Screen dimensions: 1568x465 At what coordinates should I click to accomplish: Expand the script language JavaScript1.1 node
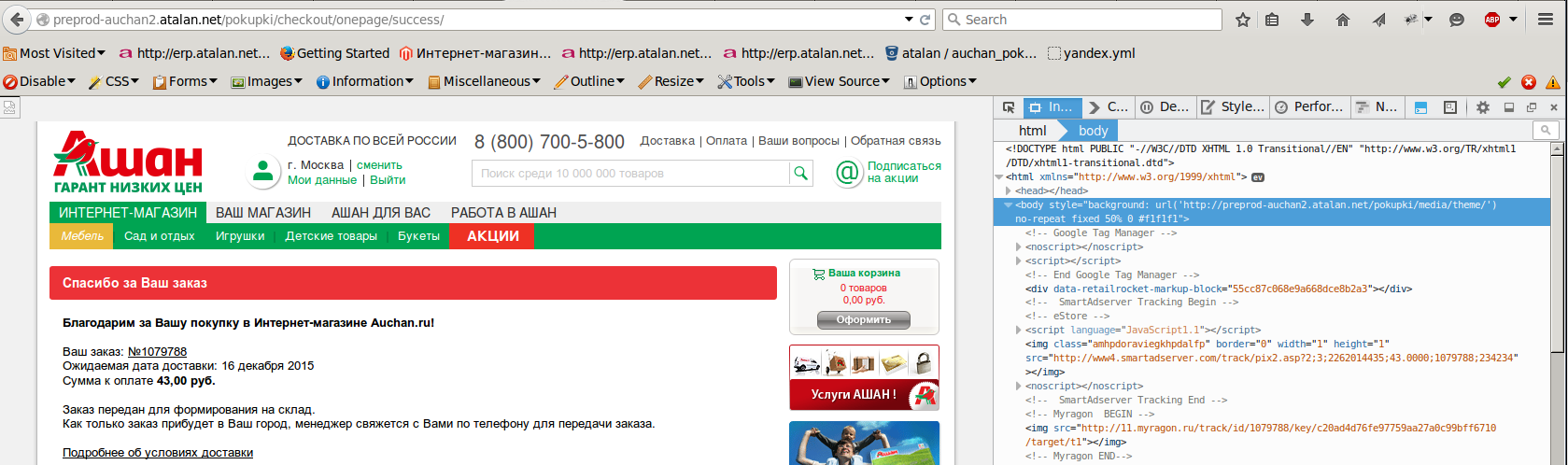coord(1019,330)
